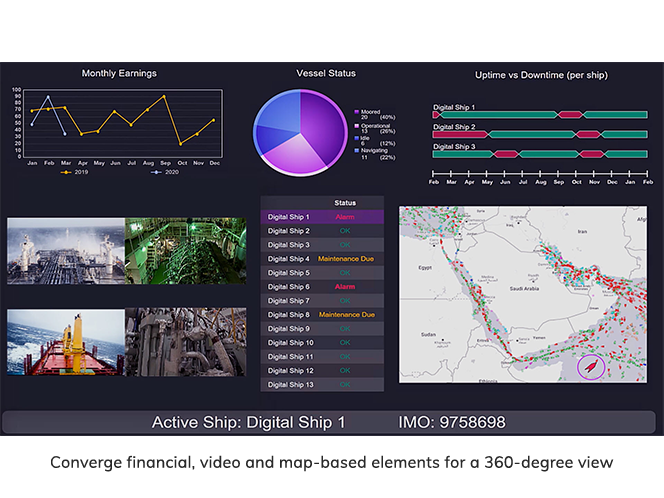This screenshot has width=664, height=498.
Task: Click the Idle legend marker
Action: click(356, 138)
